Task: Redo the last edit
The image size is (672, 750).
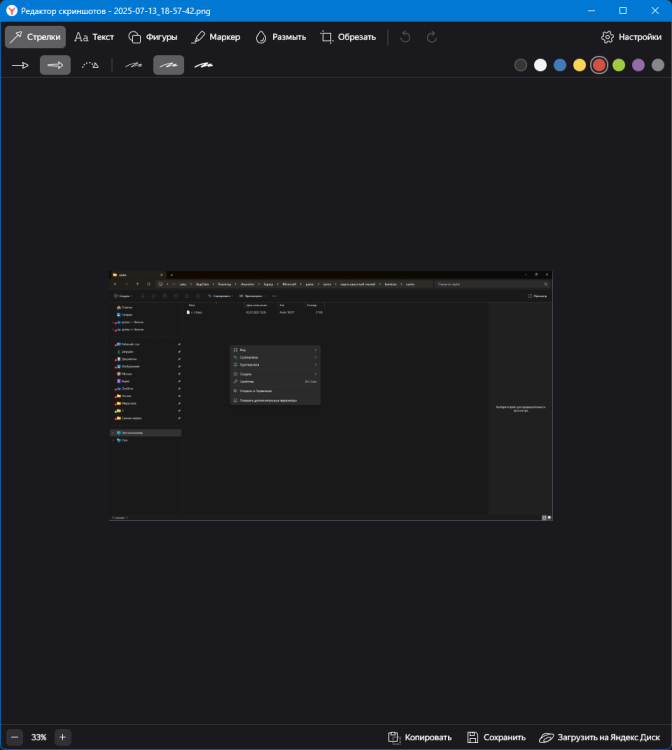Action: (x=431, y=37)
